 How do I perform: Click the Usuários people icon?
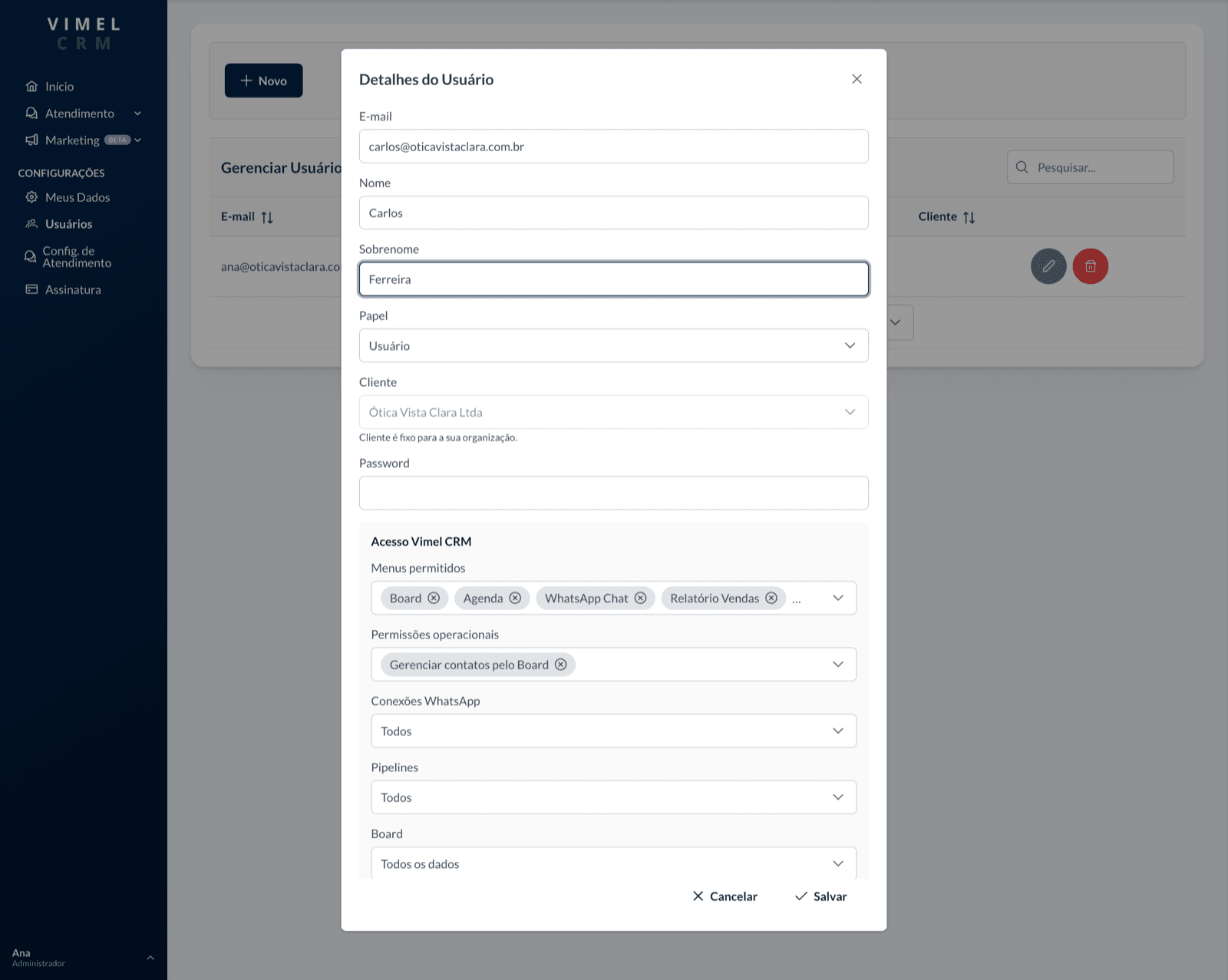coord(31,224)
